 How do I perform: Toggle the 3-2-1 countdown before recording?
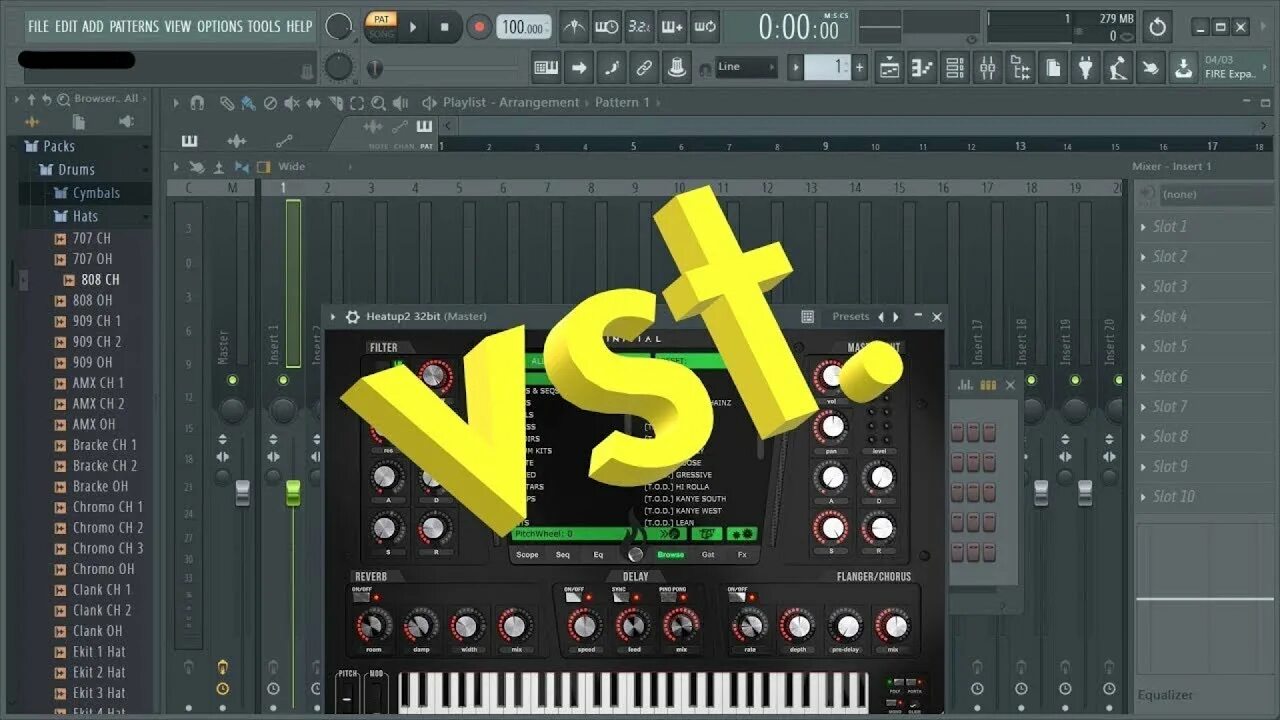[639, 27]
